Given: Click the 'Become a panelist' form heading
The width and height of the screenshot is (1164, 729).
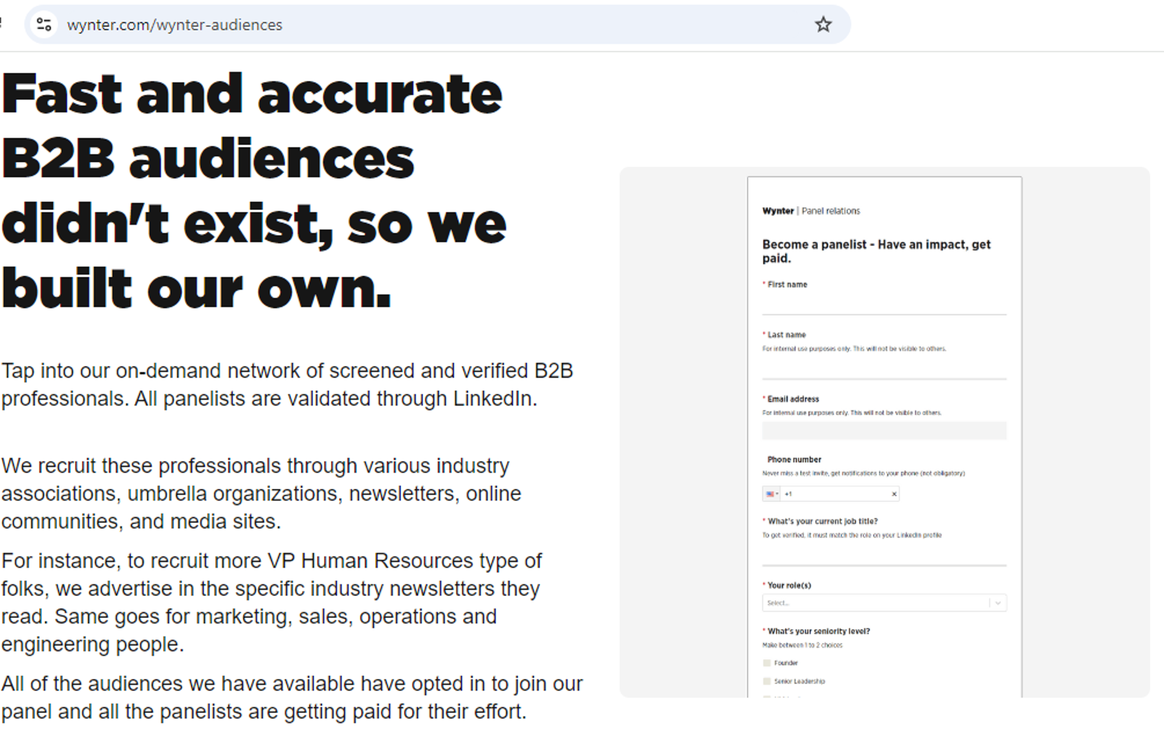Looking at the screenshot, I should [876, 251].
